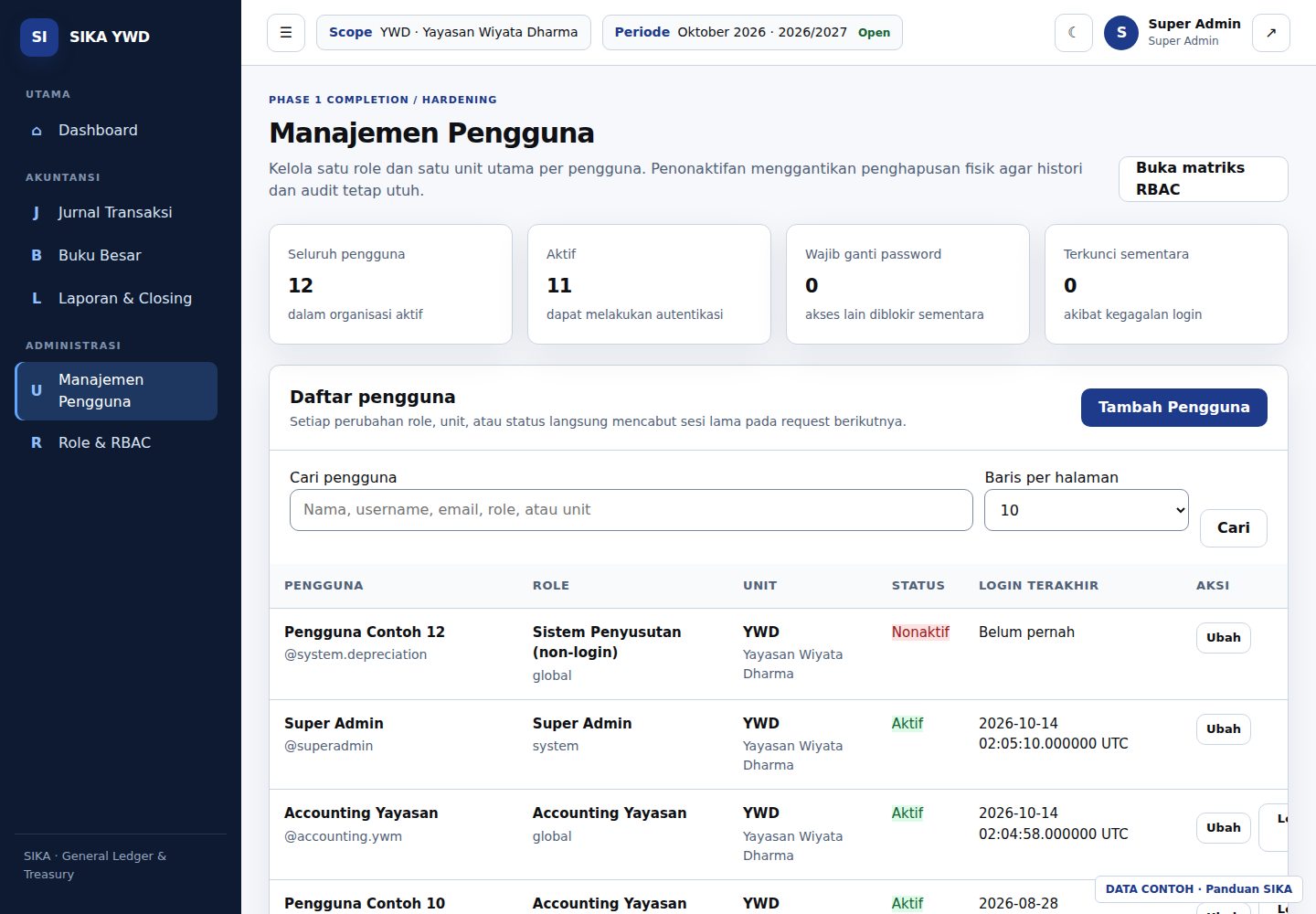Click Ubah for Accounting Yayasan row

pyautogui.click(x=1223, y=828)
